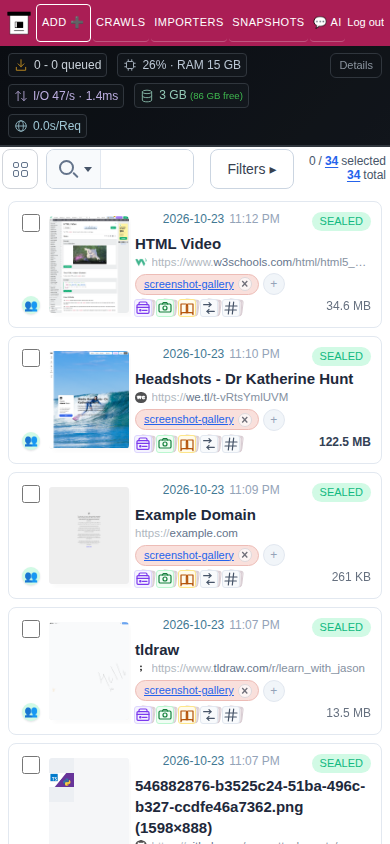Check the tldraw snapshot checkbox
This screenshot has height=844, width=390.
[x=31, y=629]
